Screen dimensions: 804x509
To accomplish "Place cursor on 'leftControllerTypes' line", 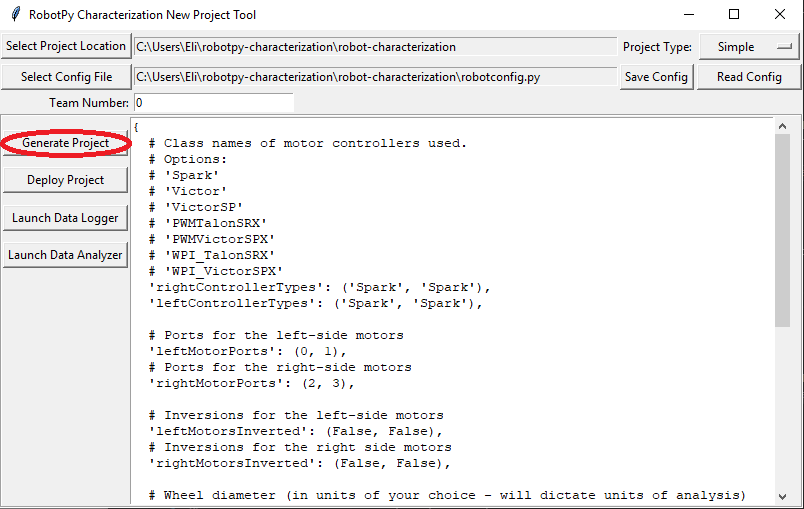I will pyautogui.click(x=315, y=303).
